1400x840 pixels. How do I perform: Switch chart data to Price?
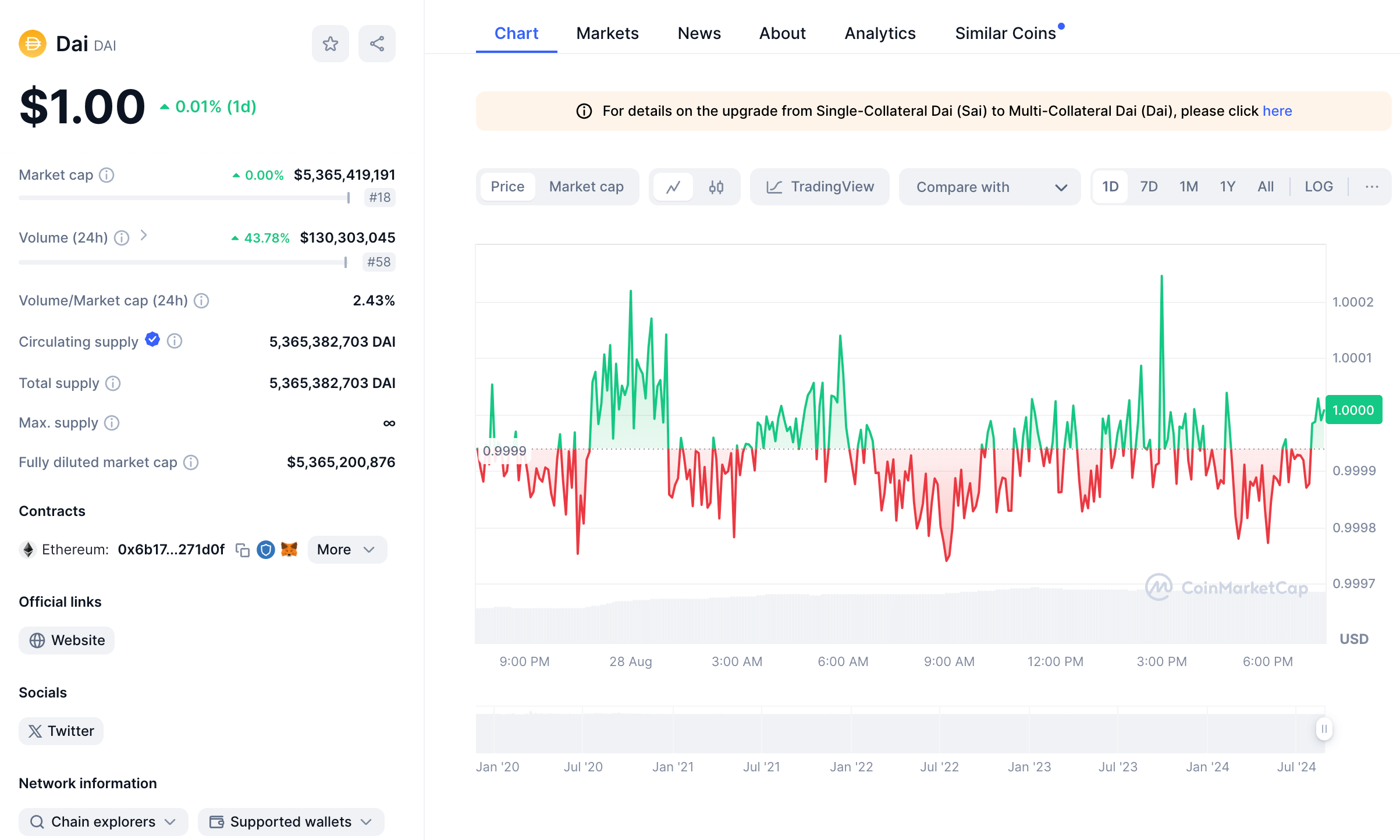pyautogui.click(x=507, y=187)
